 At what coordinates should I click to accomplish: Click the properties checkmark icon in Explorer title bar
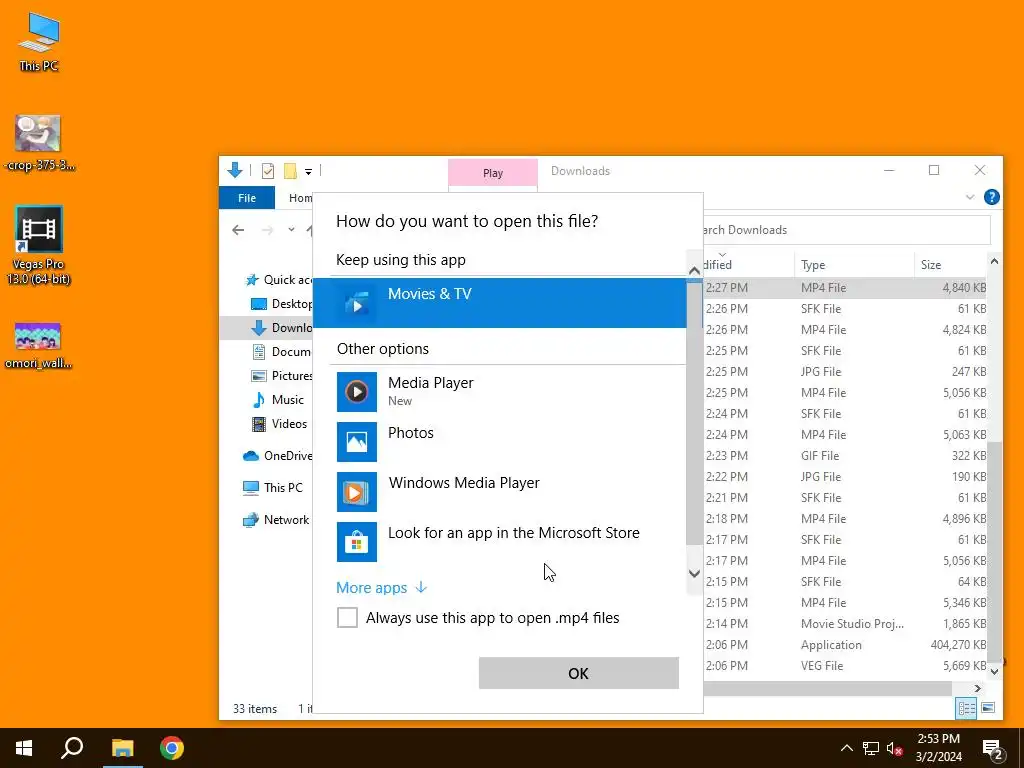coord(268,171)
